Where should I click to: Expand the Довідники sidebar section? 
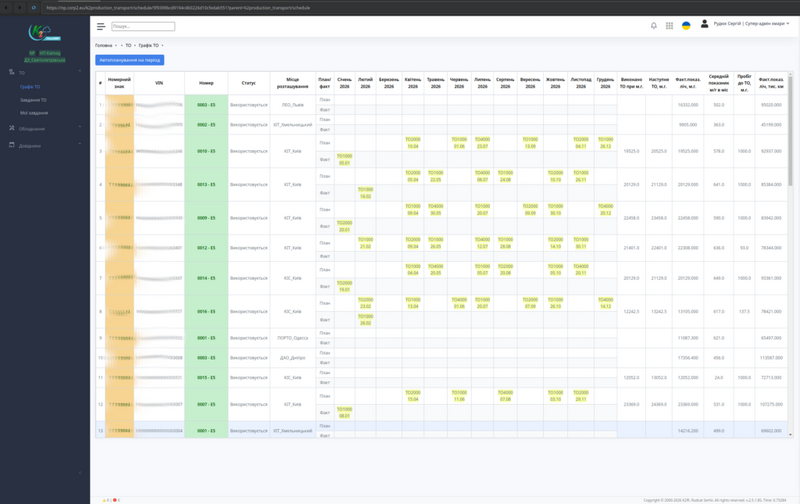80,145
